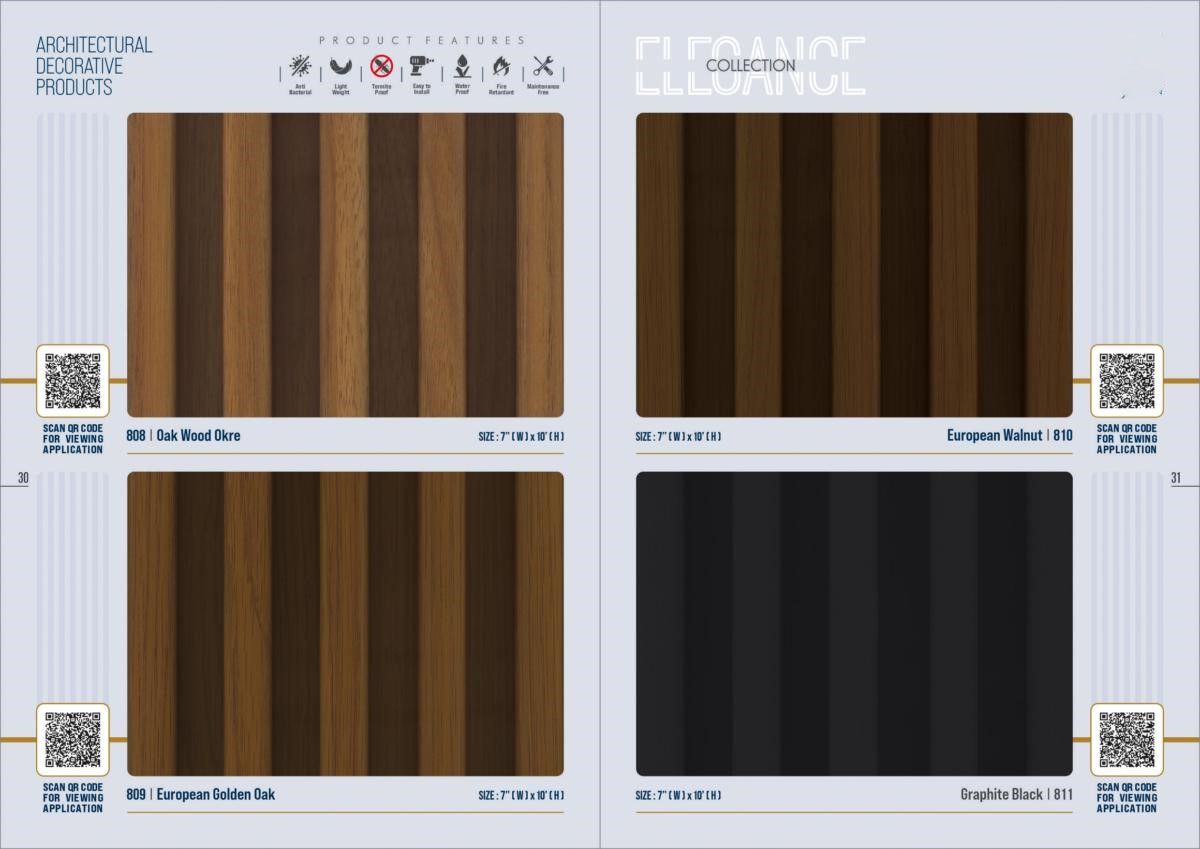Click page number 30

click(x=24, y=479)
